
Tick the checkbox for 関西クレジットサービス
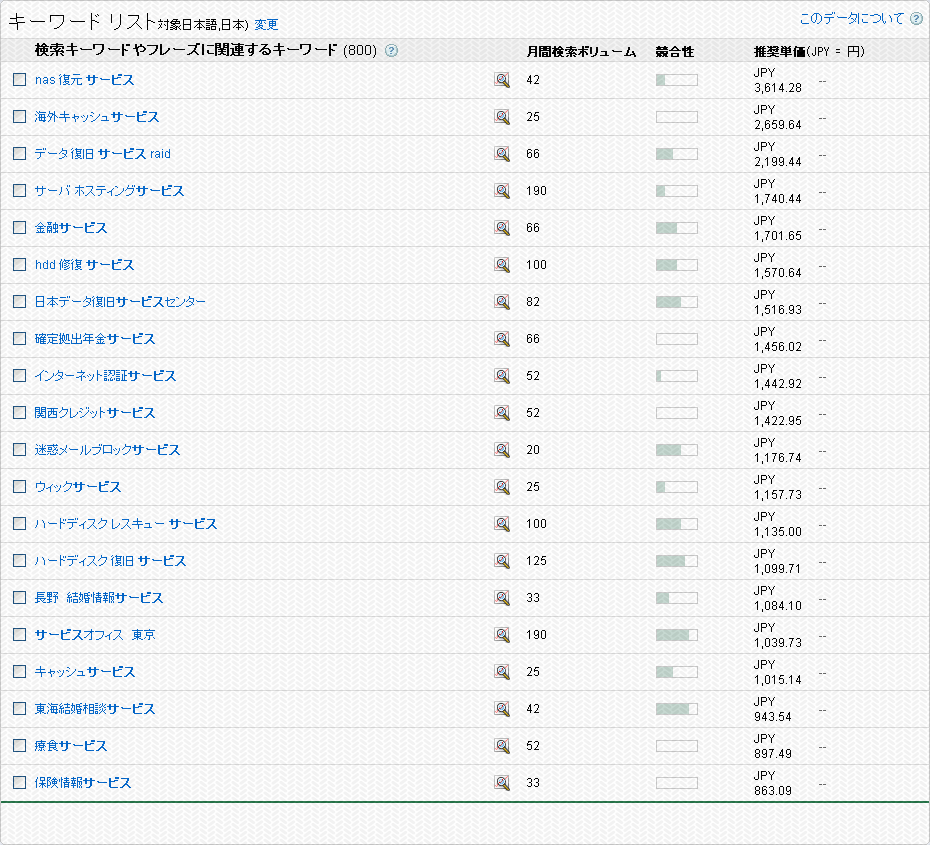pos(19,413)
